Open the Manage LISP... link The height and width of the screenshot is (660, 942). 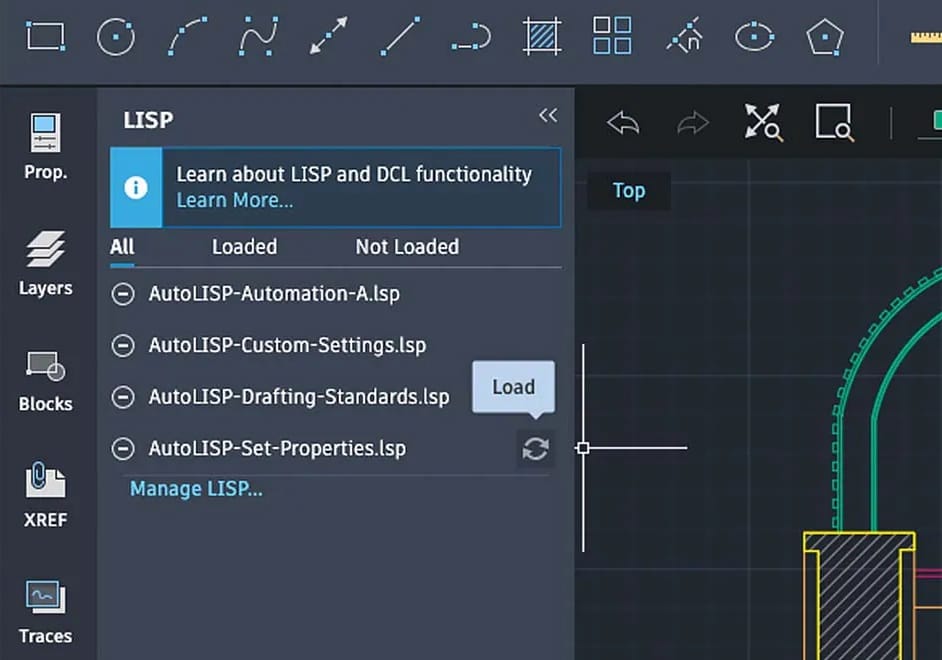click(196, 489)
